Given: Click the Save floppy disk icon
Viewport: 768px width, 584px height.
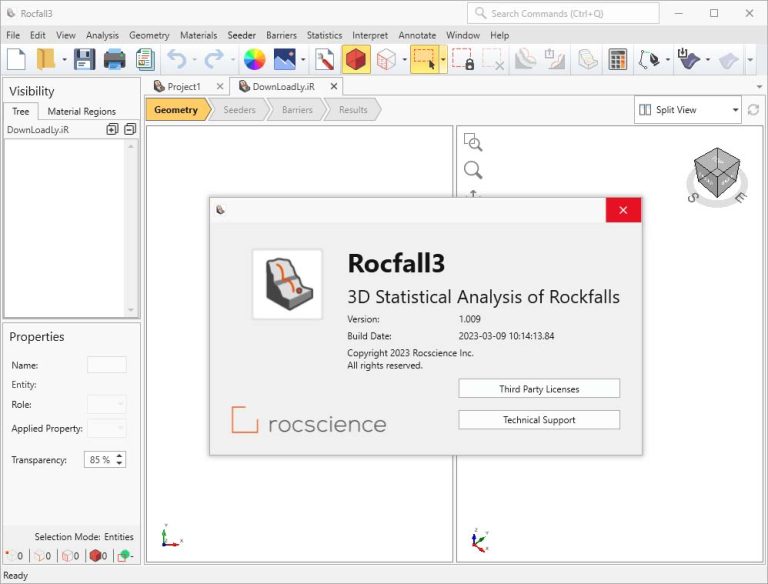Looking at the screenshot, I should pyautogui.click(x=84, y=59).
